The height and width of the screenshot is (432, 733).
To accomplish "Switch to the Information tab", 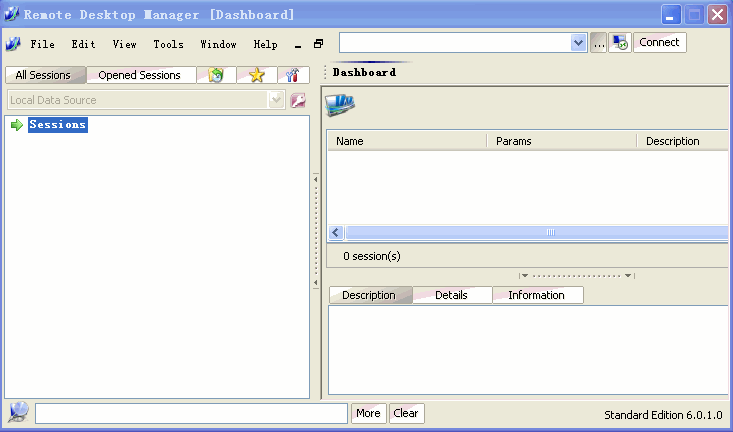I will tap(538, 295).
